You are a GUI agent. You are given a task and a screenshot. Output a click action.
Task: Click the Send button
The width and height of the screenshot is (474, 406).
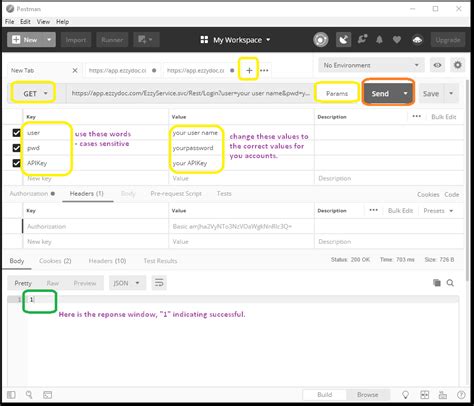pos(380,94)
